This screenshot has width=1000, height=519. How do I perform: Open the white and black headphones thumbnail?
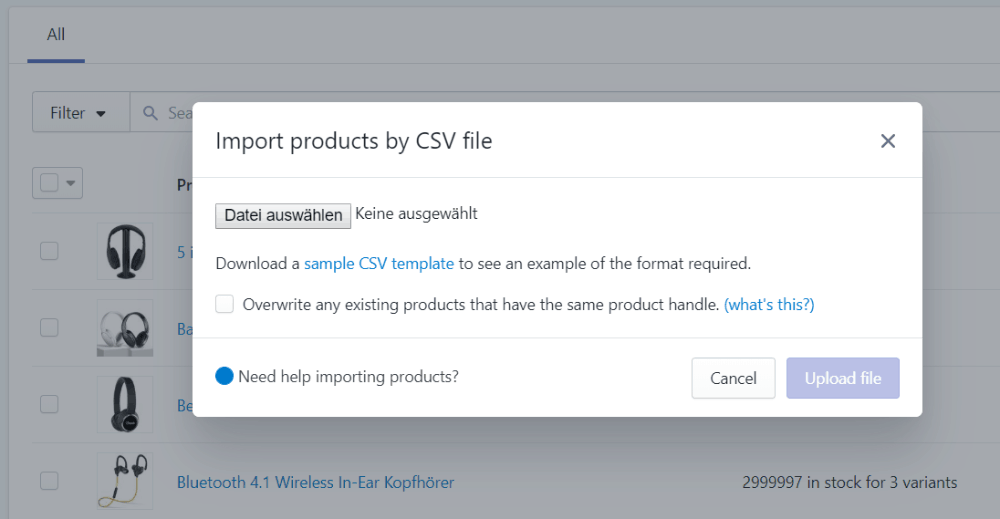click(125, 328)
